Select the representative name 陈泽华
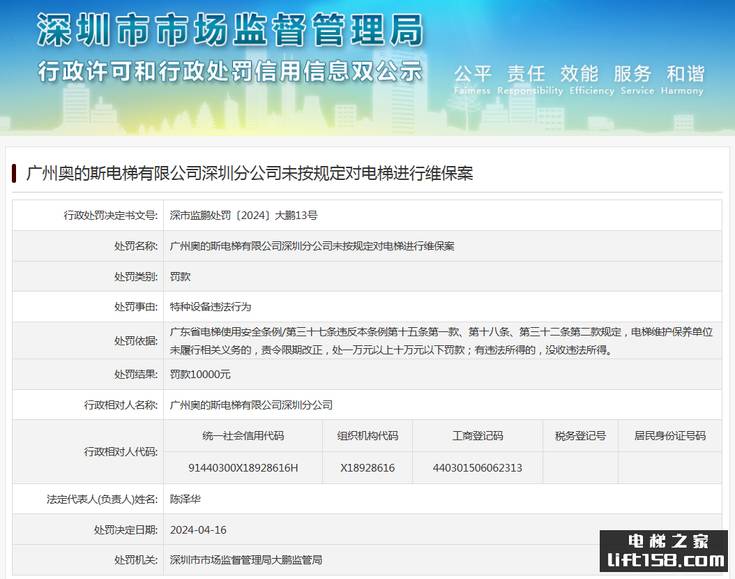Image resolution: width=735 pixels, height=579 pixels. click(x=185, y=499)
